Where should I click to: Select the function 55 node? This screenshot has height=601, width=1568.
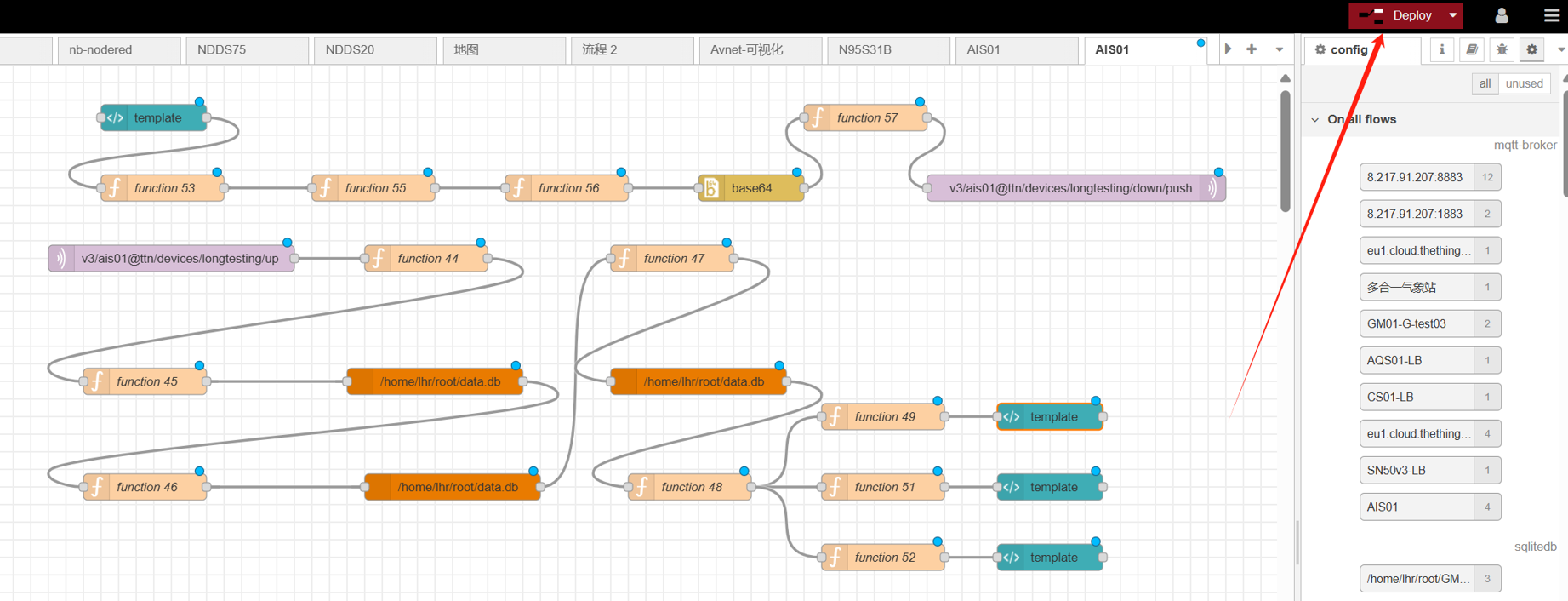(x=373, y=188)
